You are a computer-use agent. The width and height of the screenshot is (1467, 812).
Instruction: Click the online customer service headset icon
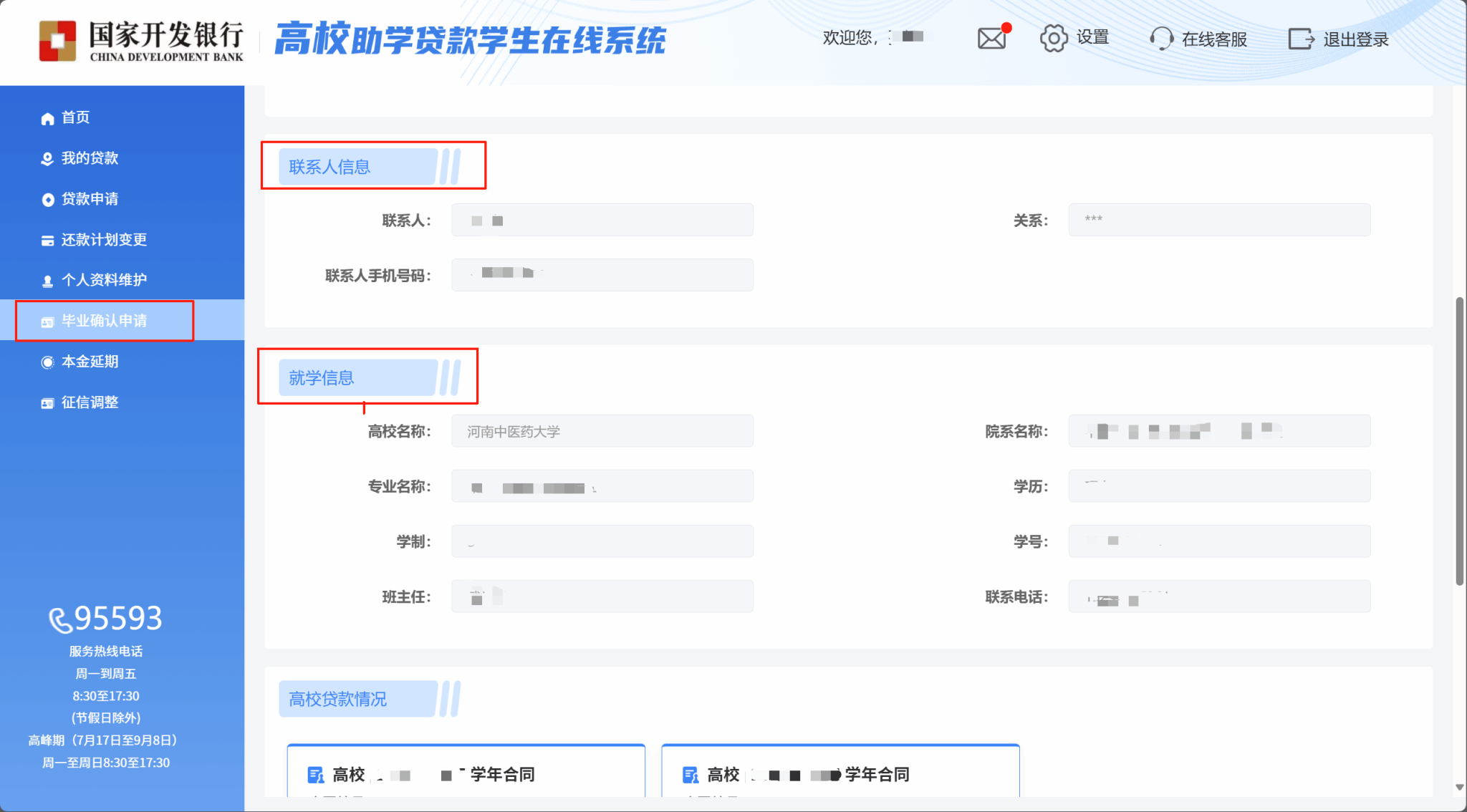click(x=1161, y=39)
